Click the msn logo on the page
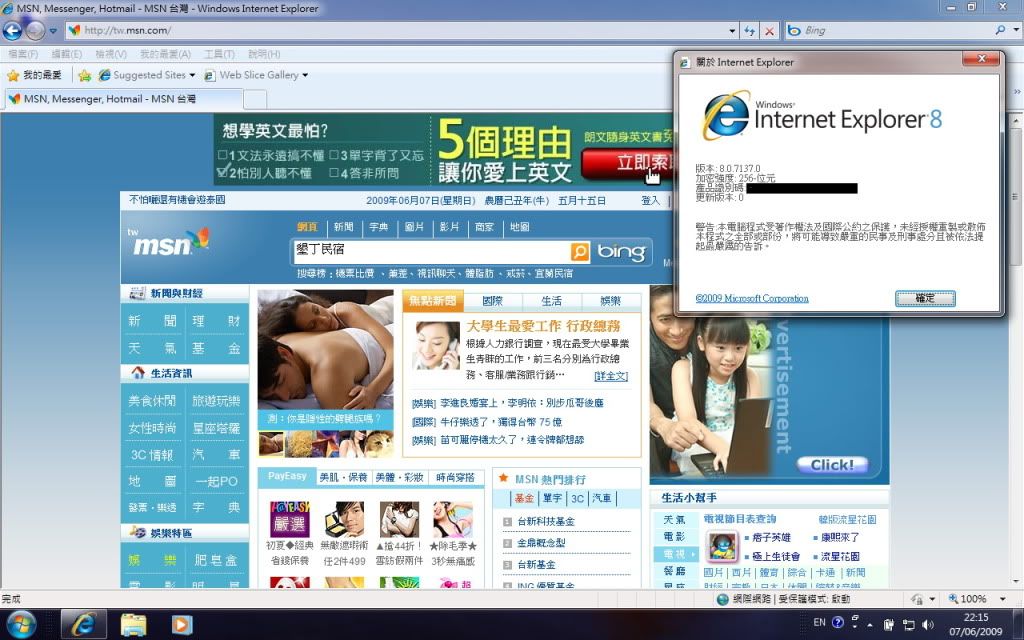Viewport: 1024px width, 640px height. 168,242
